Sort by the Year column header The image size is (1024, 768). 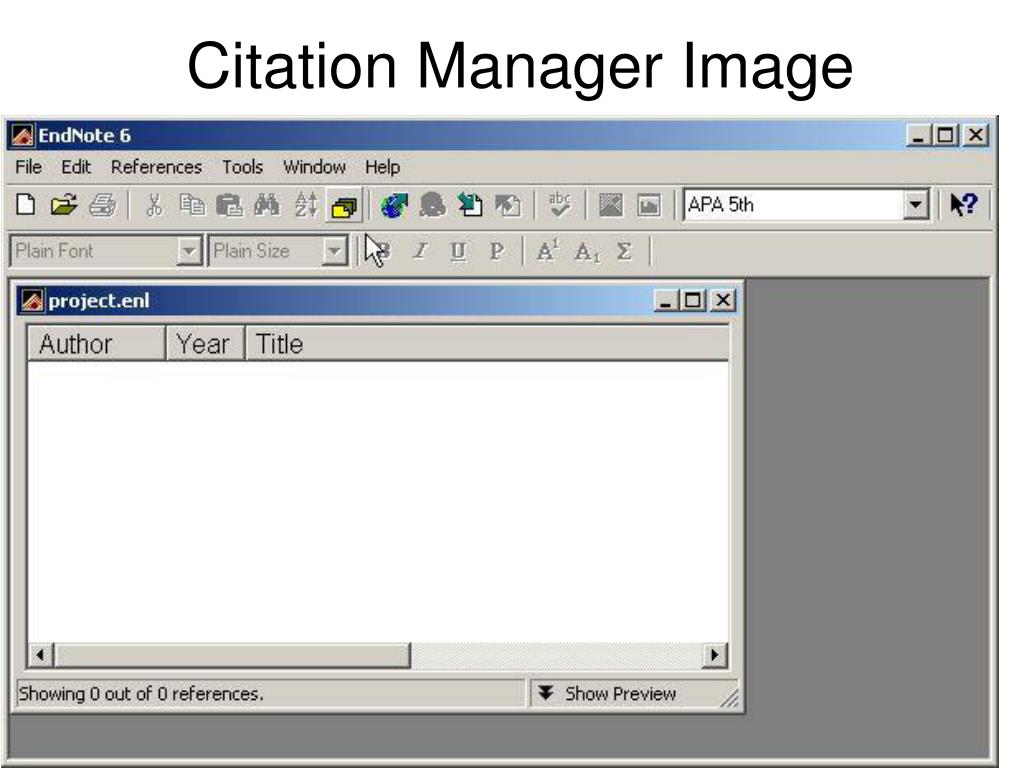tap(205, 344)
